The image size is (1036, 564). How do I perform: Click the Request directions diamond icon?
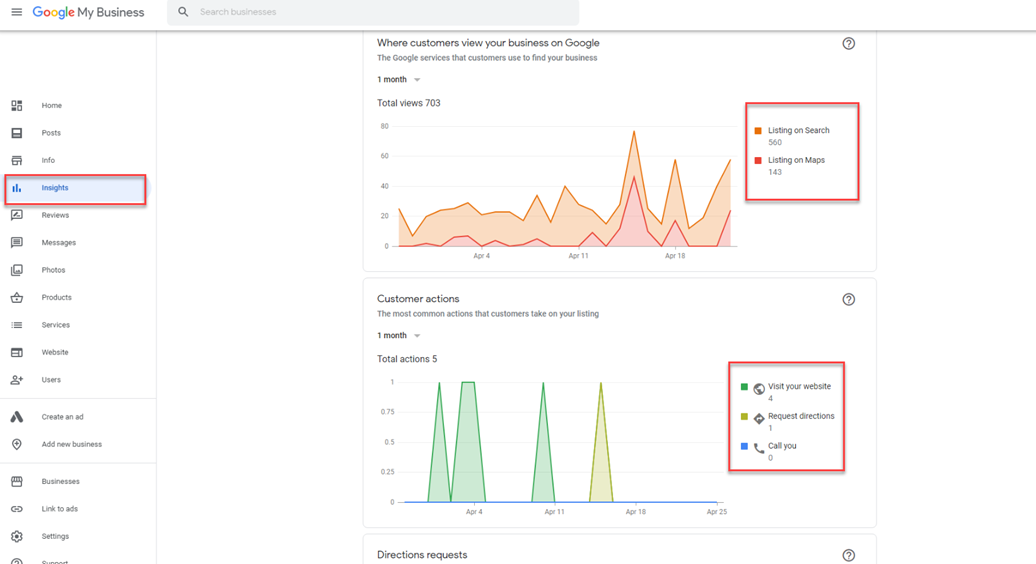[759, 419]
